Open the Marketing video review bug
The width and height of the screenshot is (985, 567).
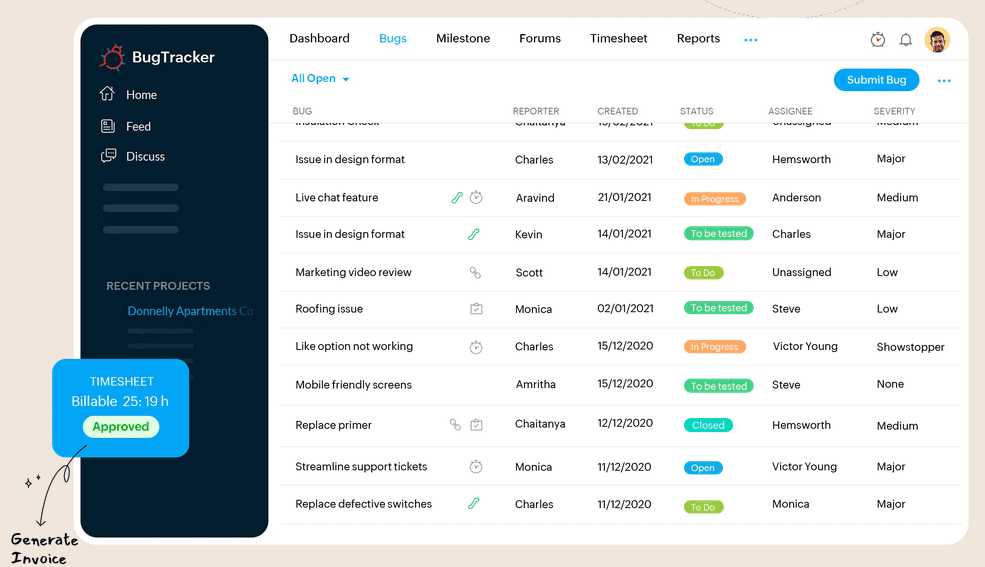click(x=353, y=272)
